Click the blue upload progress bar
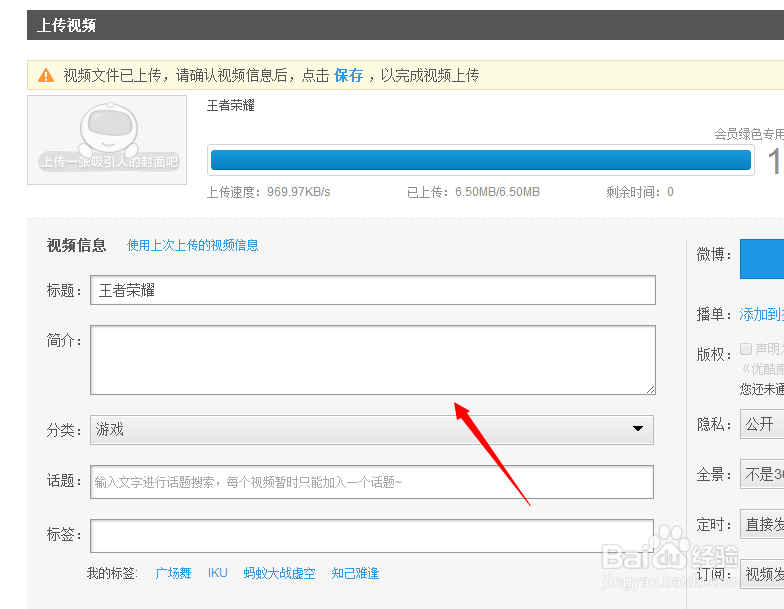The height and width of the screenshot is (609, 784). coord(480,160)
